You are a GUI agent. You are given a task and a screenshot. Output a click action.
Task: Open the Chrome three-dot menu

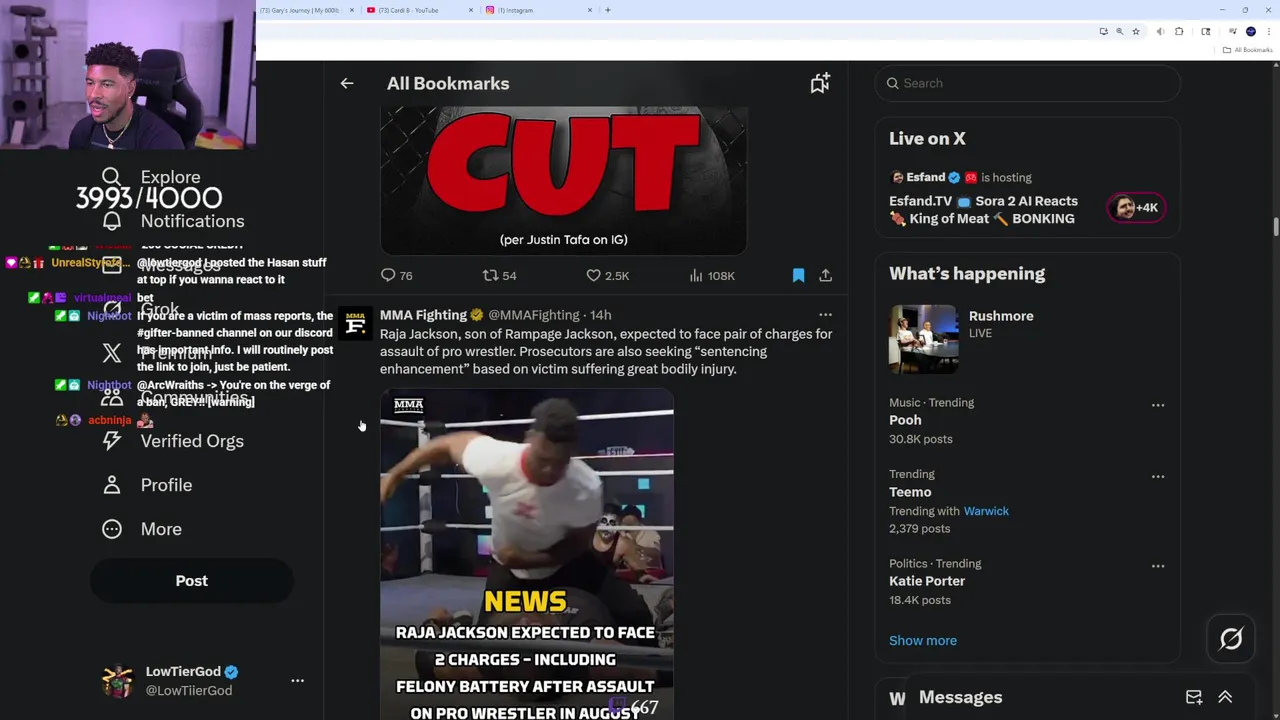click(x=1267, y=32)
